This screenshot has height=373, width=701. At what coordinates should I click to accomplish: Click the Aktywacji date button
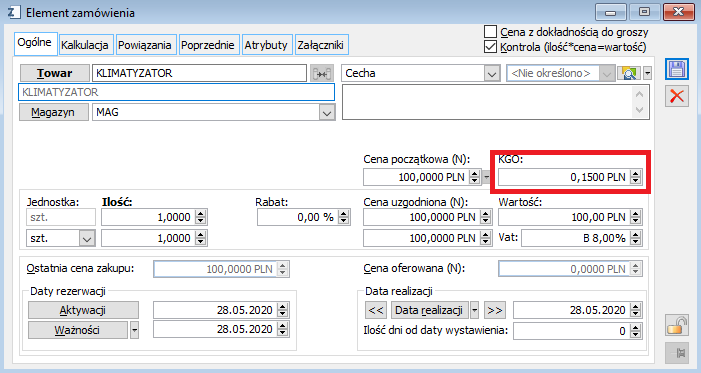coord(83,310)
